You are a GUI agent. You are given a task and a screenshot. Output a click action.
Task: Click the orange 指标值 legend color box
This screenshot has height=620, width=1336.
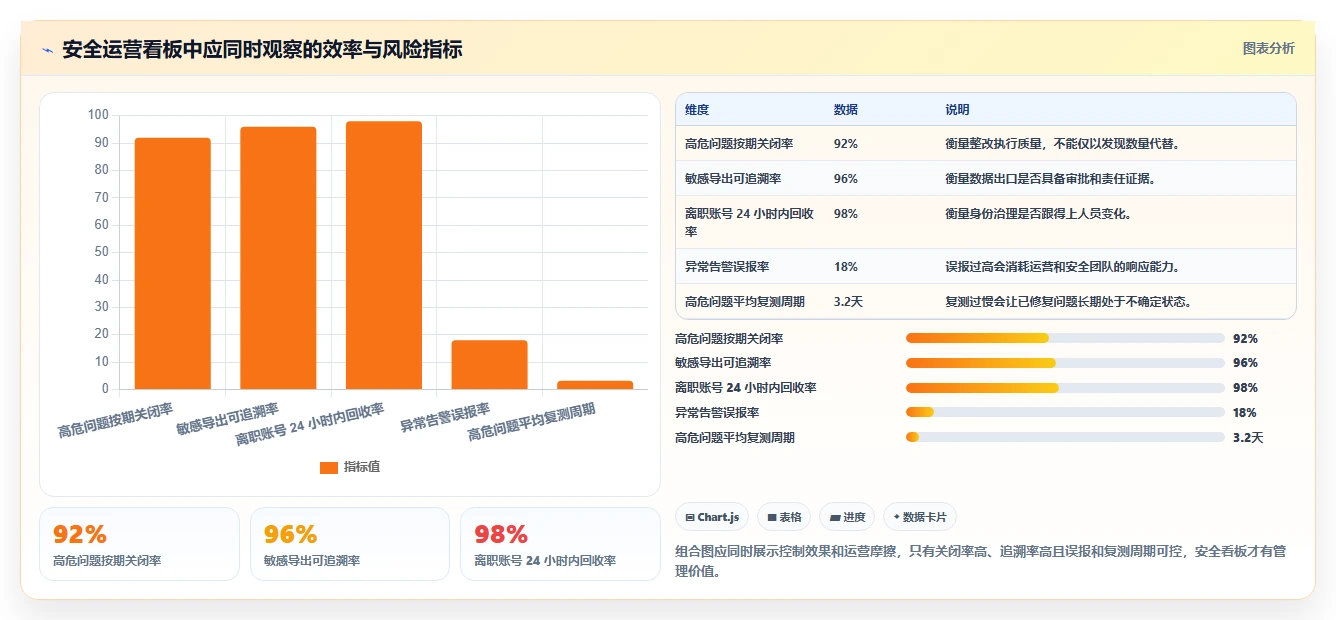[329, 468]
